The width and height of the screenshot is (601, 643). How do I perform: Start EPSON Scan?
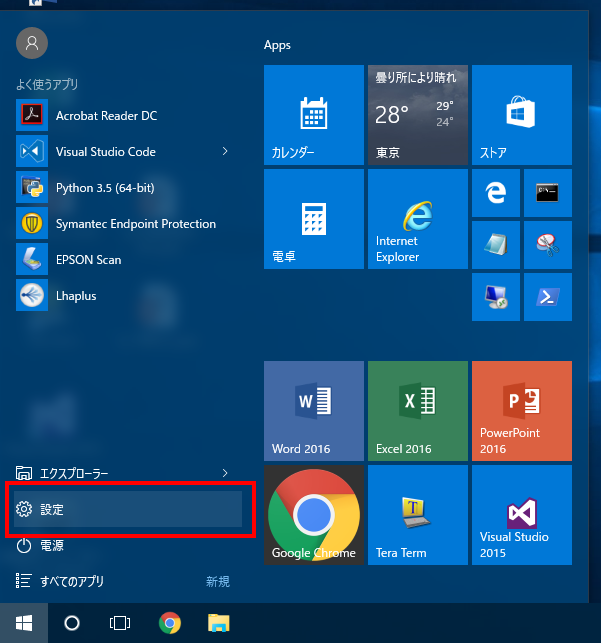[x=123, y=260]
